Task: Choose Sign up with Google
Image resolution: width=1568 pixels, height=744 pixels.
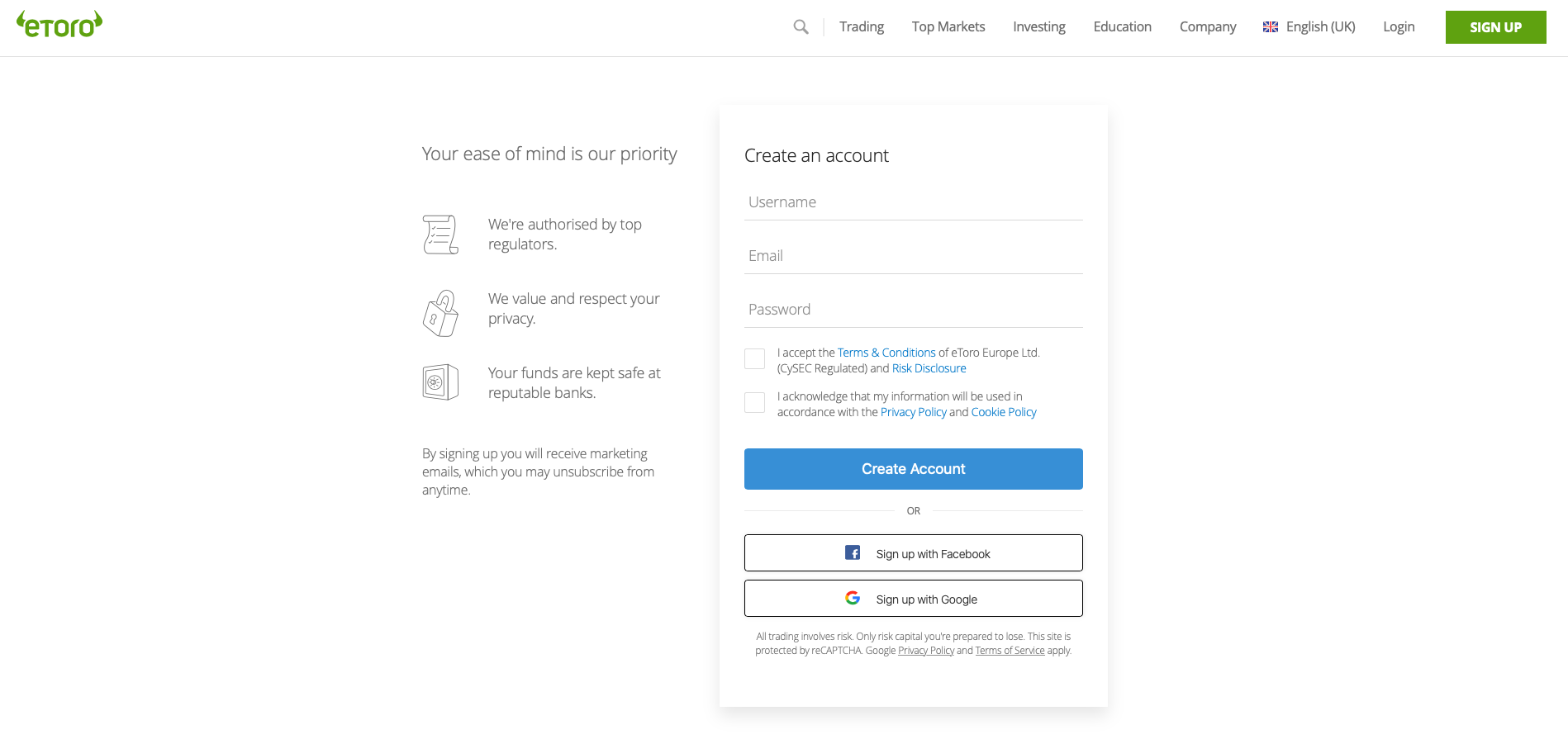Action: point(913,598)
